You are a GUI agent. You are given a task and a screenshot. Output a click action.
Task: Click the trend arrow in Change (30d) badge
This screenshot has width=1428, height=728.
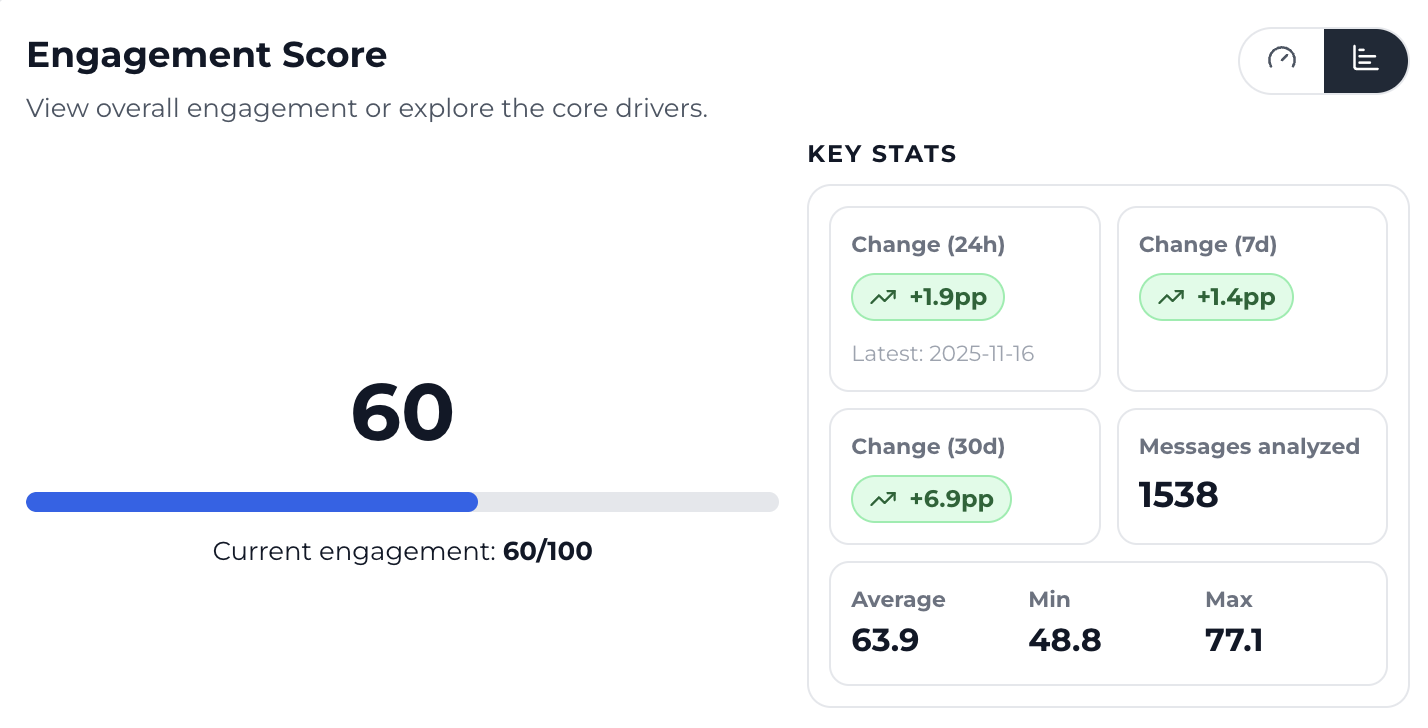pos(884,499)
